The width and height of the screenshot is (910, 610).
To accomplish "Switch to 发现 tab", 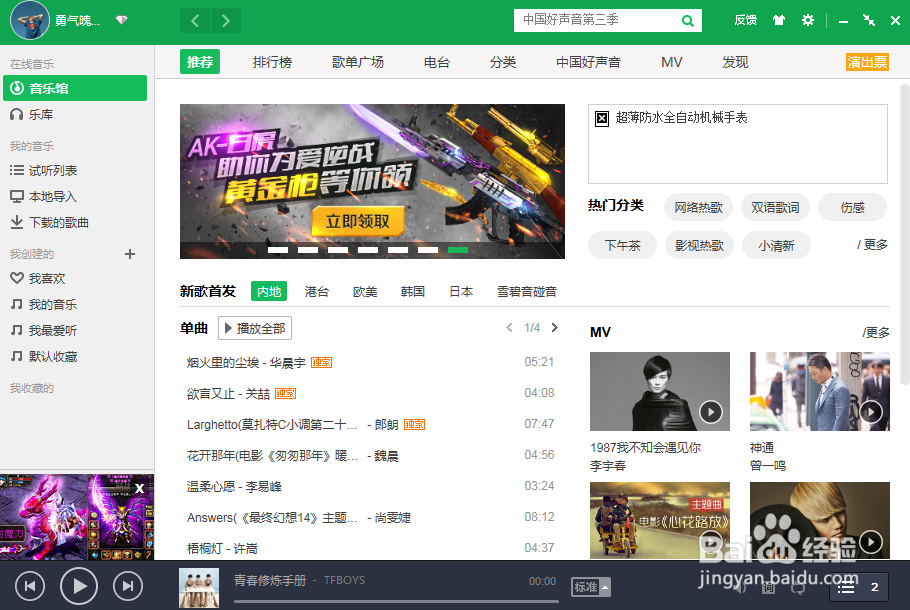I will (735, 62).
